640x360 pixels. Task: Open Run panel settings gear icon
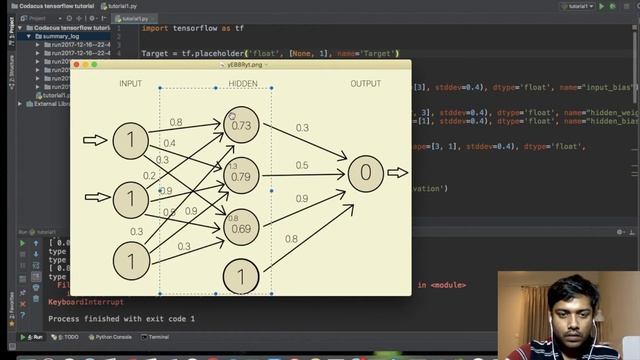(x=620, y=232)
